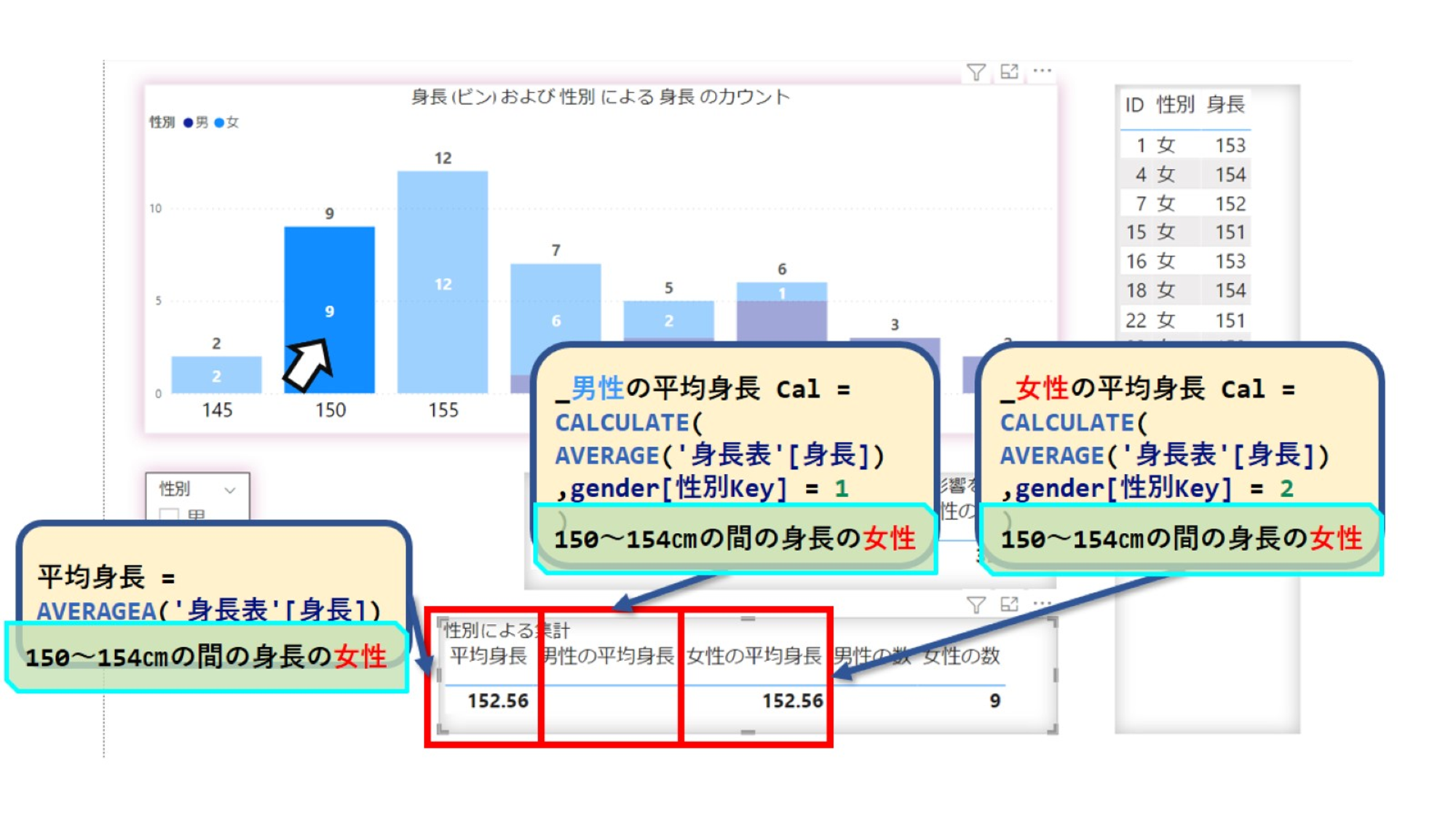Click 性別 column header in ID table
The width and height of the screenshot is (1456, 819).
pyautogui.click(x=1175, y=105)
